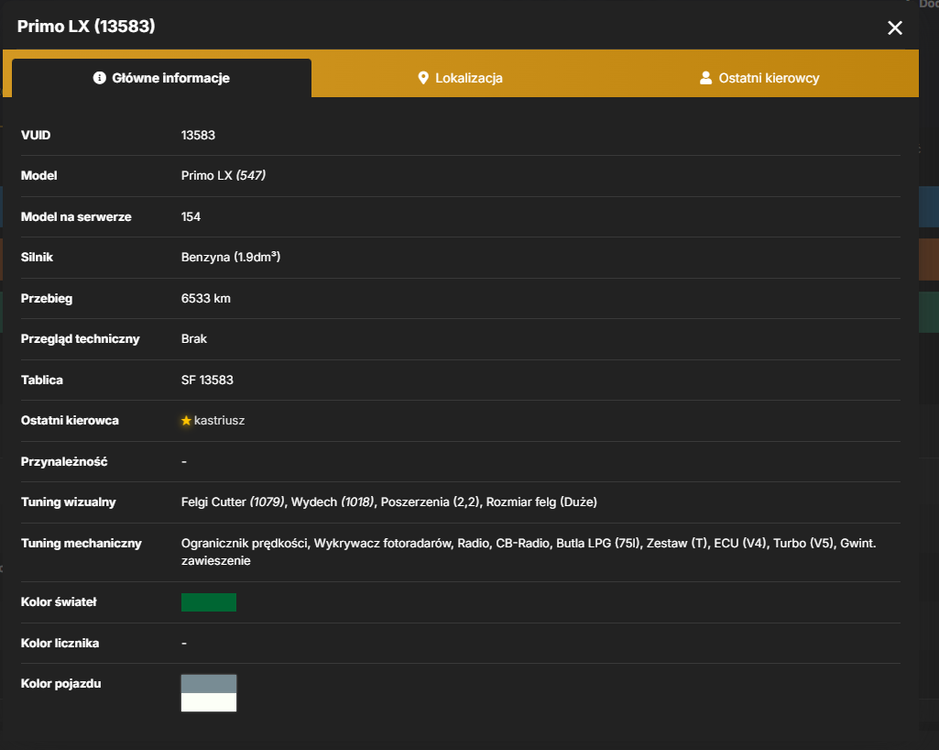The image size is (939, 750).
Task: Click the white lower Kolor pojazdu swatch
Action: pyautogui.click(x=208, y=702)
